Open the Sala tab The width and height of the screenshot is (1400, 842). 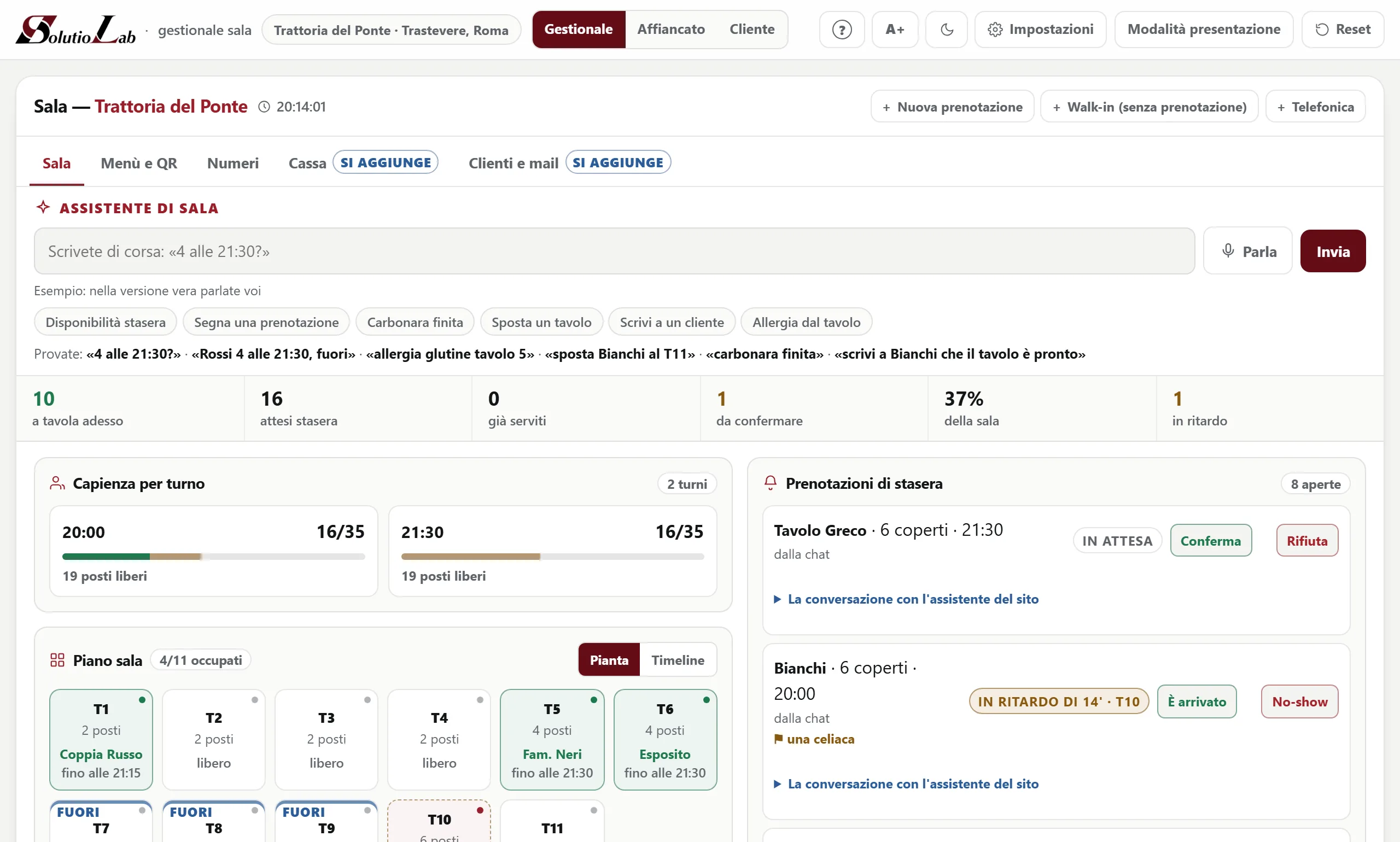pyautogui.click(x=57, y=163)
